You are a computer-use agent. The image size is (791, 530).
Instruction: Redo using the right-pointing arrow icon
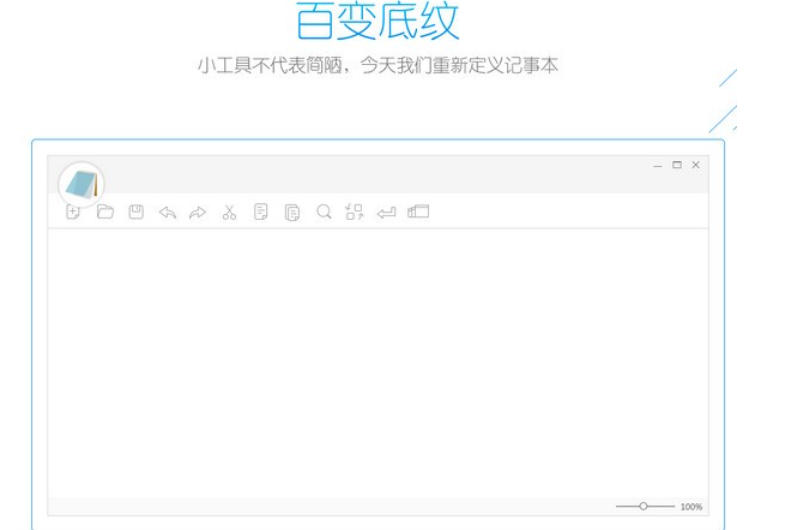click(198, 212)
